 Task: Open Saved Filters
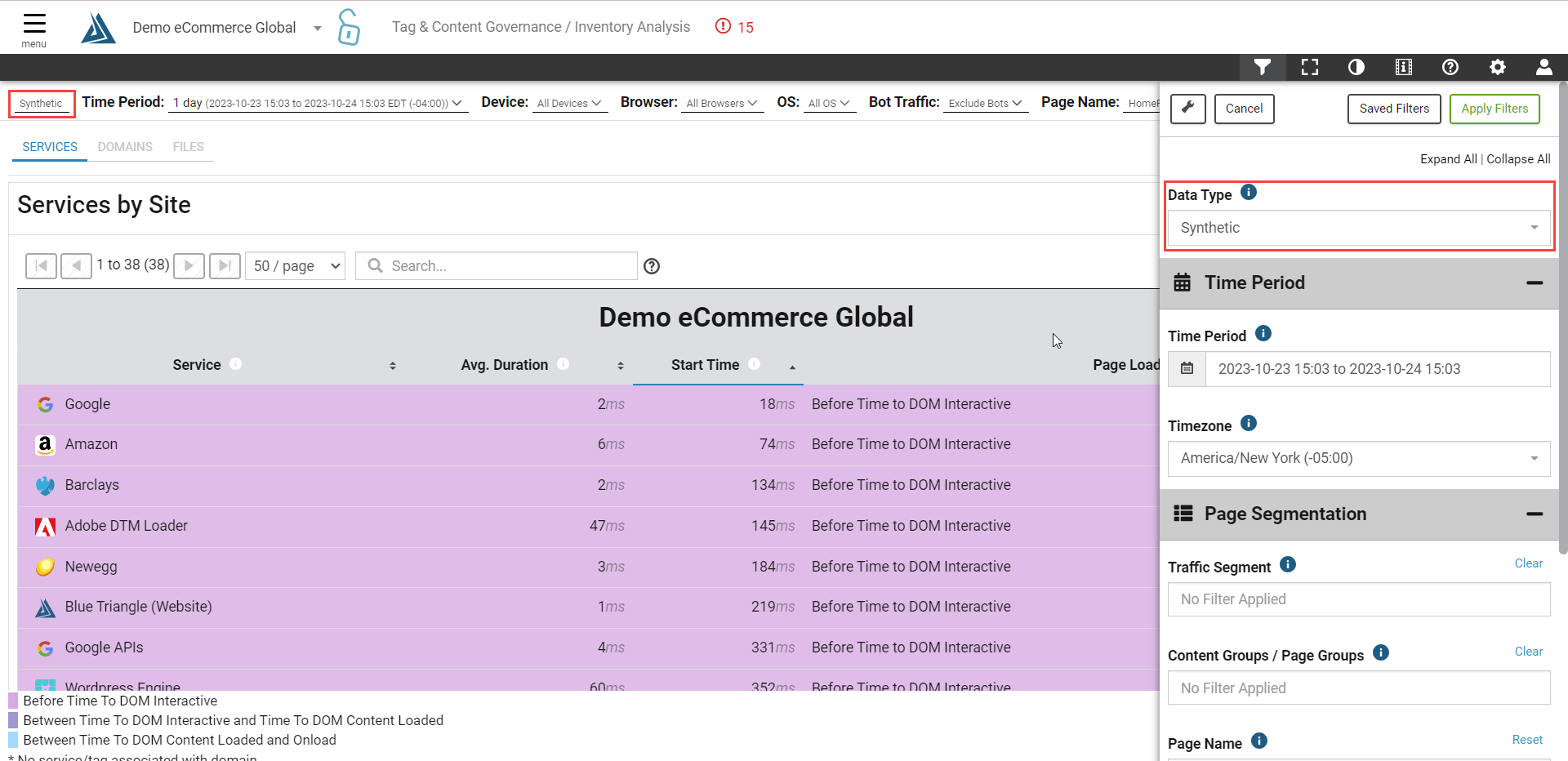(1394, 108)
